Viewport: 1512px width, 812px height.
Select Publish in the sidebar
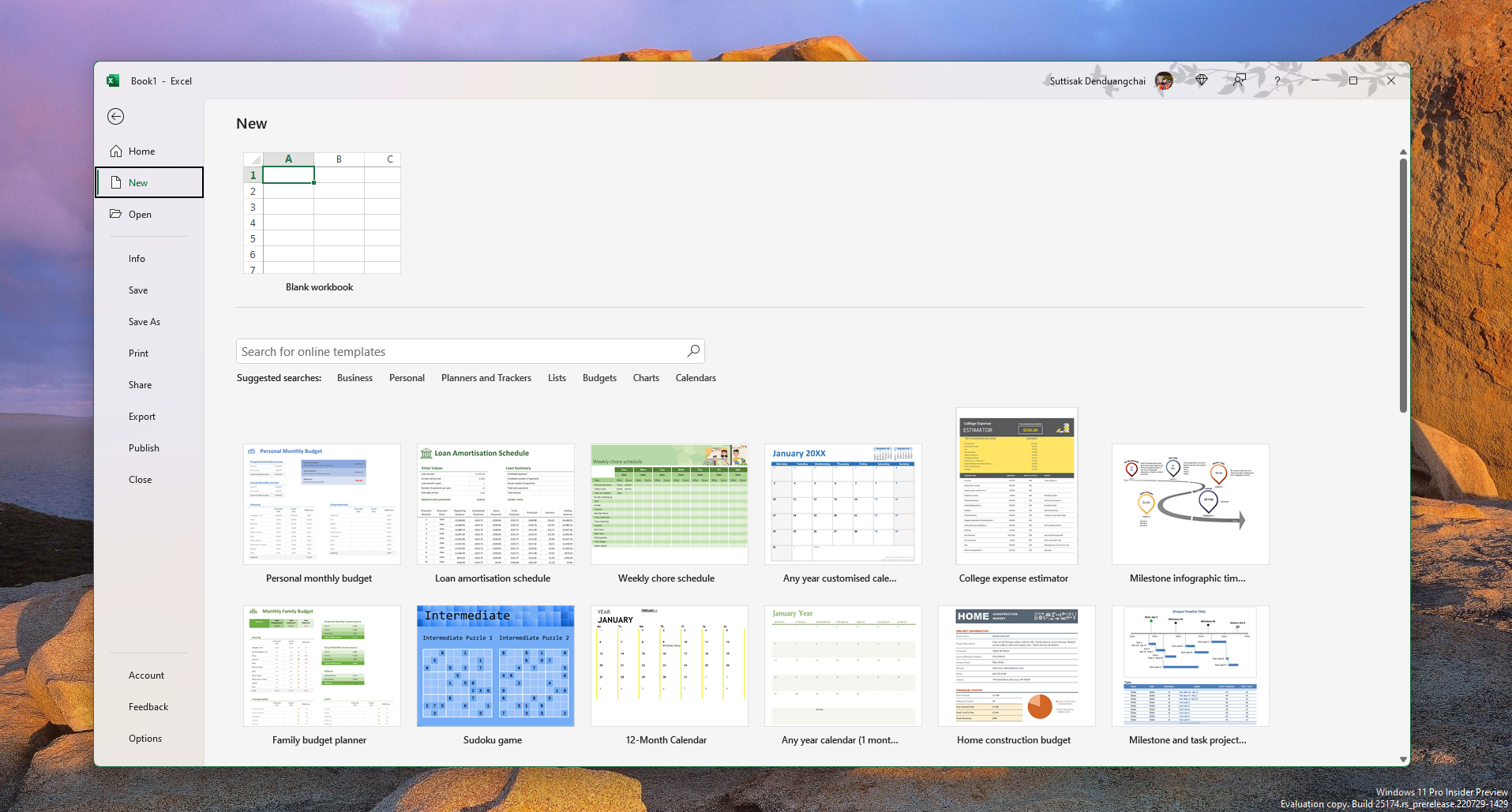point(144,448)
